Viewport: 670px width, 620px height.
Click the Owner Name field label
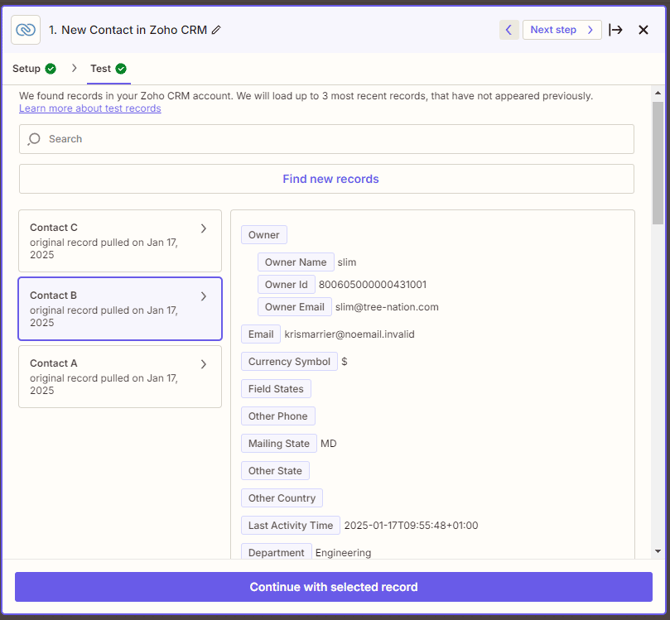click(296, 262)
